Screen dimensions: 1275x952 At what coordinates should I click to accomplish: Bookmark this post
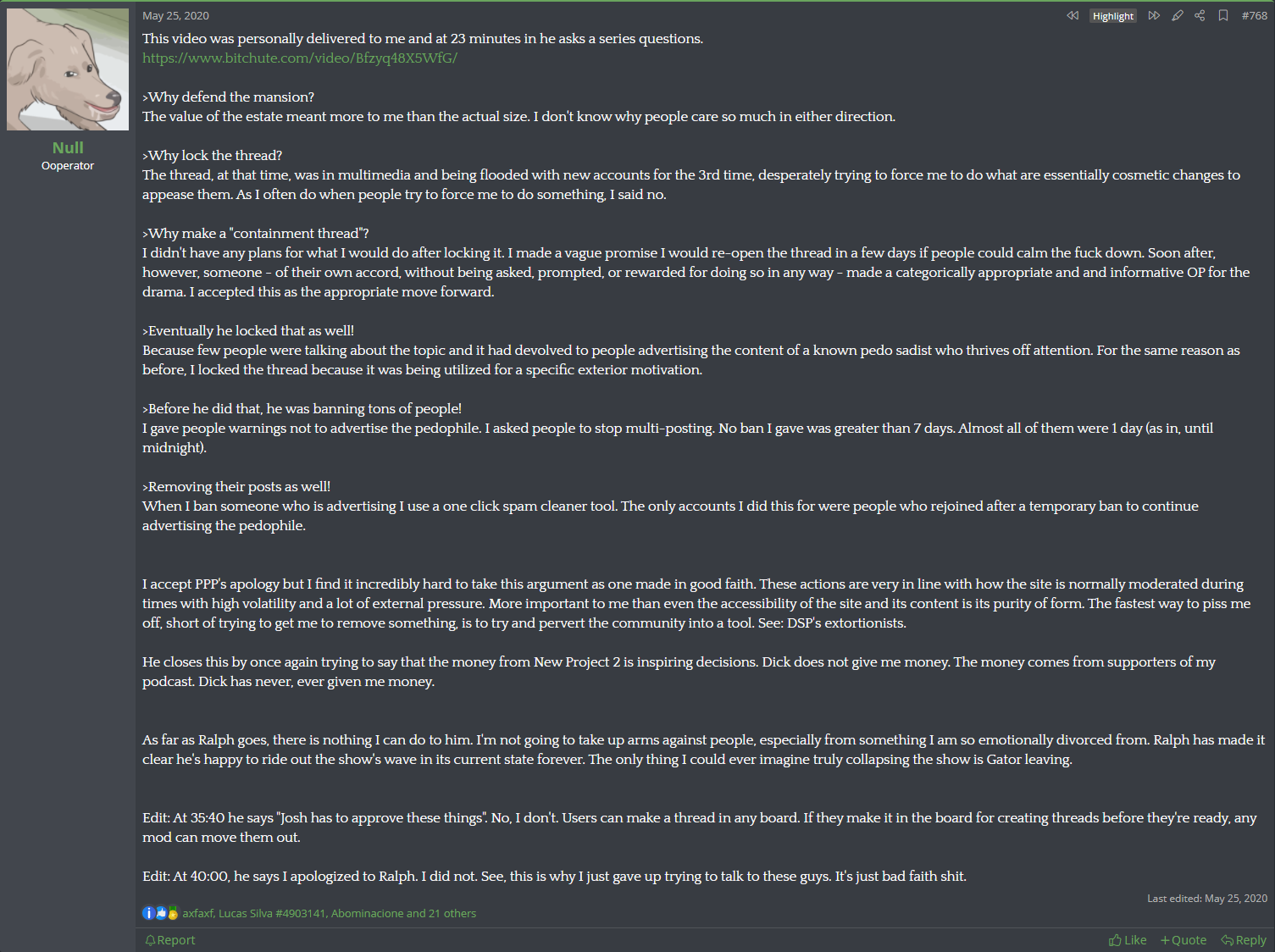click(x=1223, y=16)
